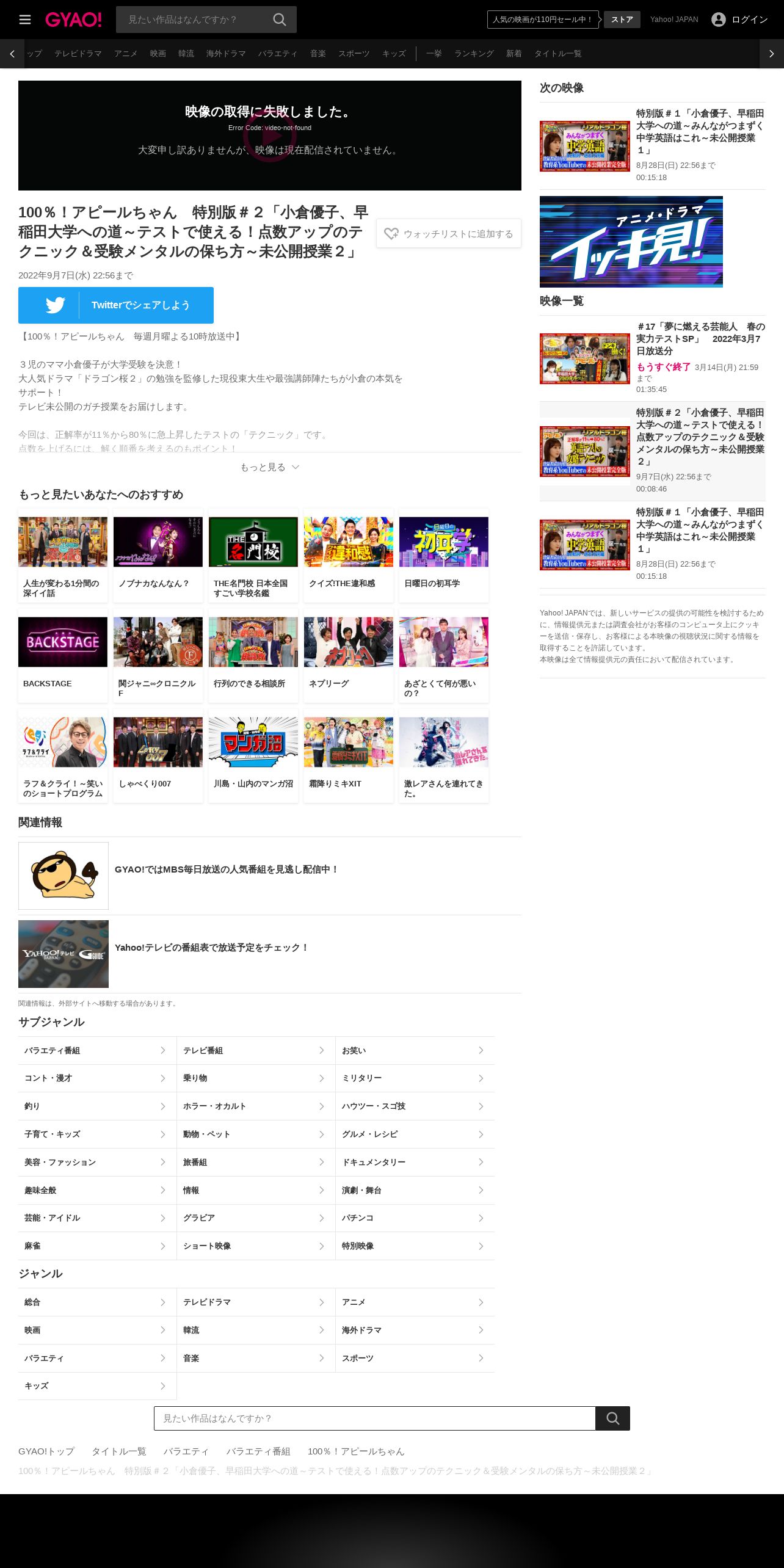Image resolution: width=784 pixels, height=1568 pixels.
Task: Open キッズ genre row chevron
Action: (x=162, y=1386)
